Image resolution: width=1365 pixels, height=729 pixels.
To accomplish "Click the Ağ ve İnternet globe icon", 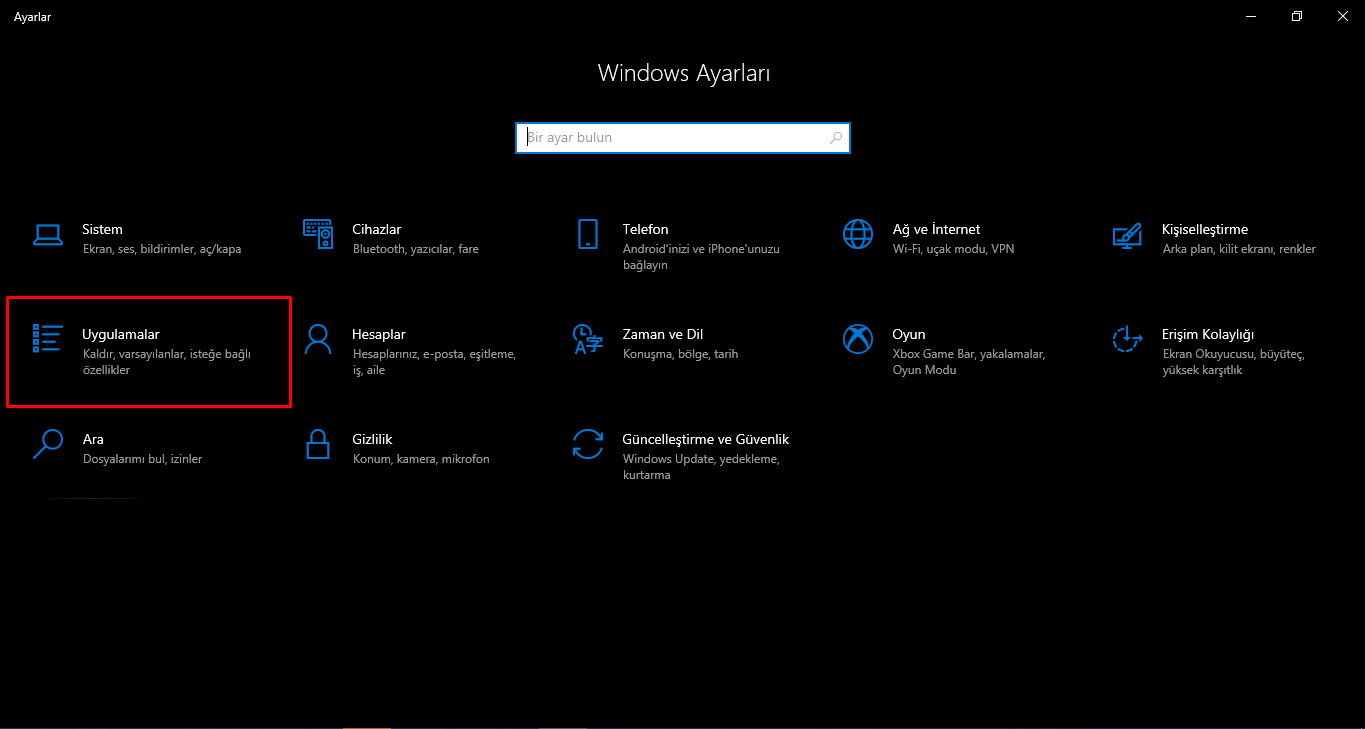I will (858, 234).
